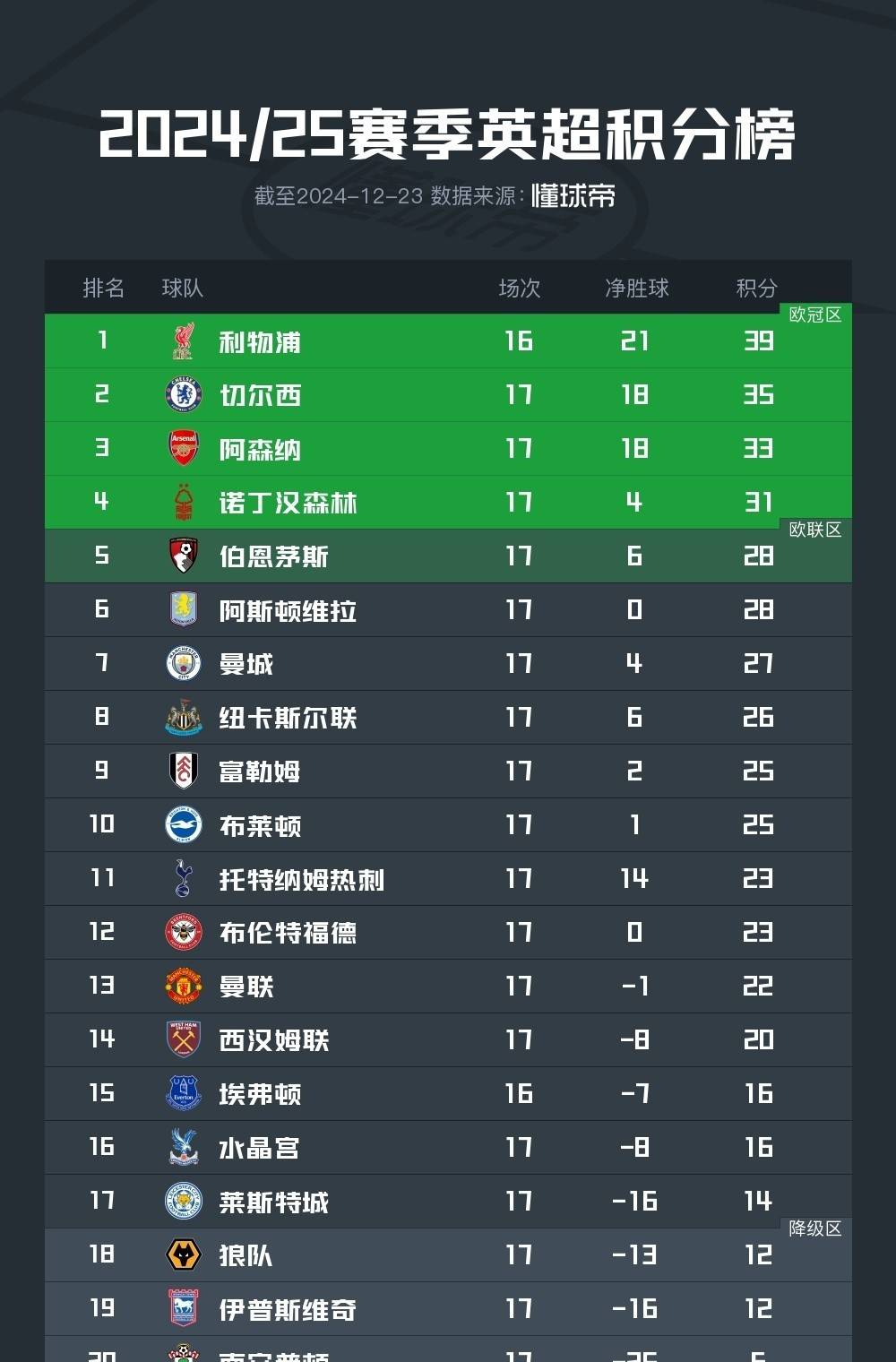Click the 净胜球 column header
The height and width of the screenshot is (1362, 896).
point(636,288)
